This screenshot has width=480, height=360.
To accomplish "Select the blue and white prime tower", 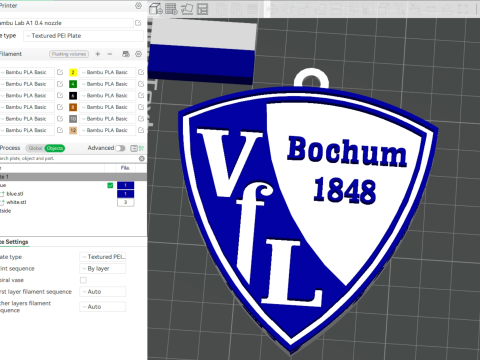I will coord(202,52).
